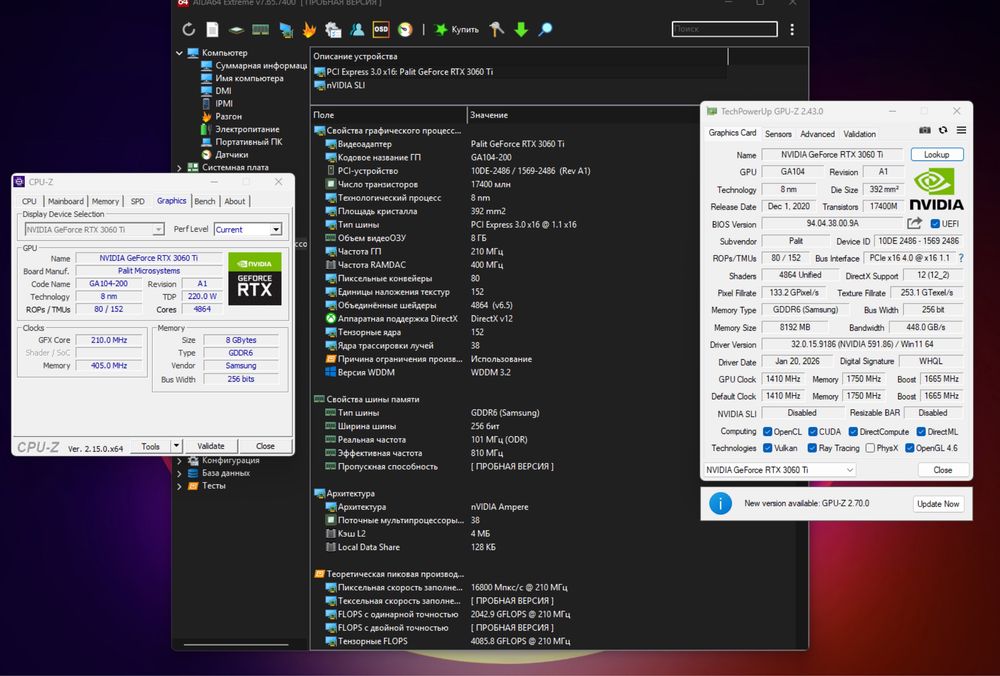This screenshot has height=676, width=1000.
Task: Expand the Тесты tree node
Action: (x=179, y=486)
